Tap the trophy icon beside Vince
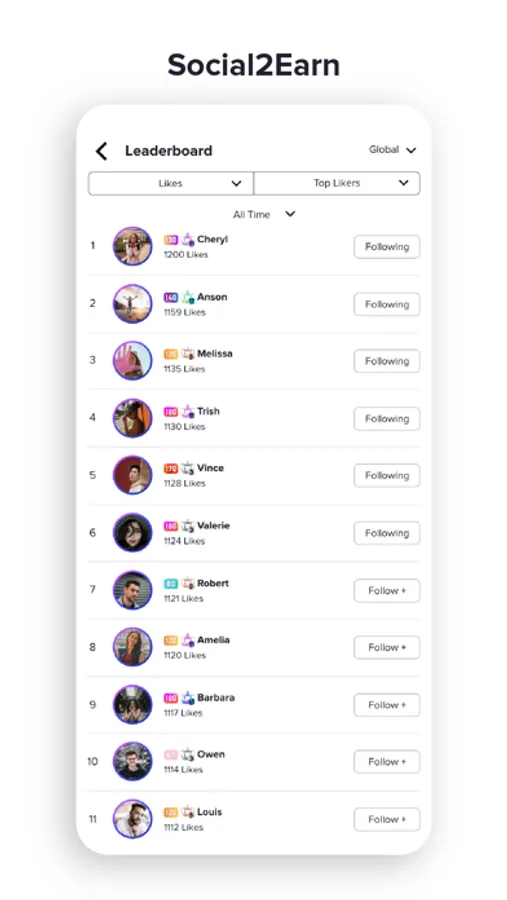Image resolution: width=507 pixels, height=900 pixels. click(x=188, y=468)
